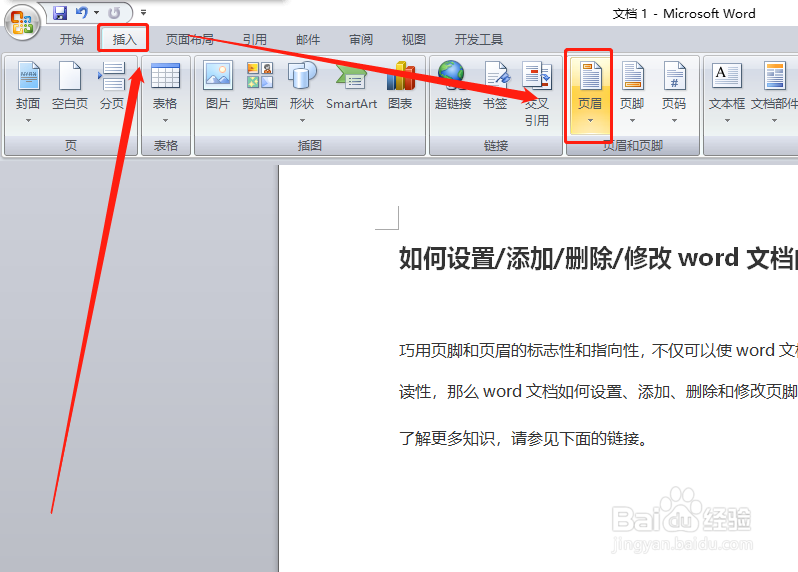The height and width of the screenshot is (572, 798).
Task: Insert a blank page (空白页)
Action: (70, 85)
